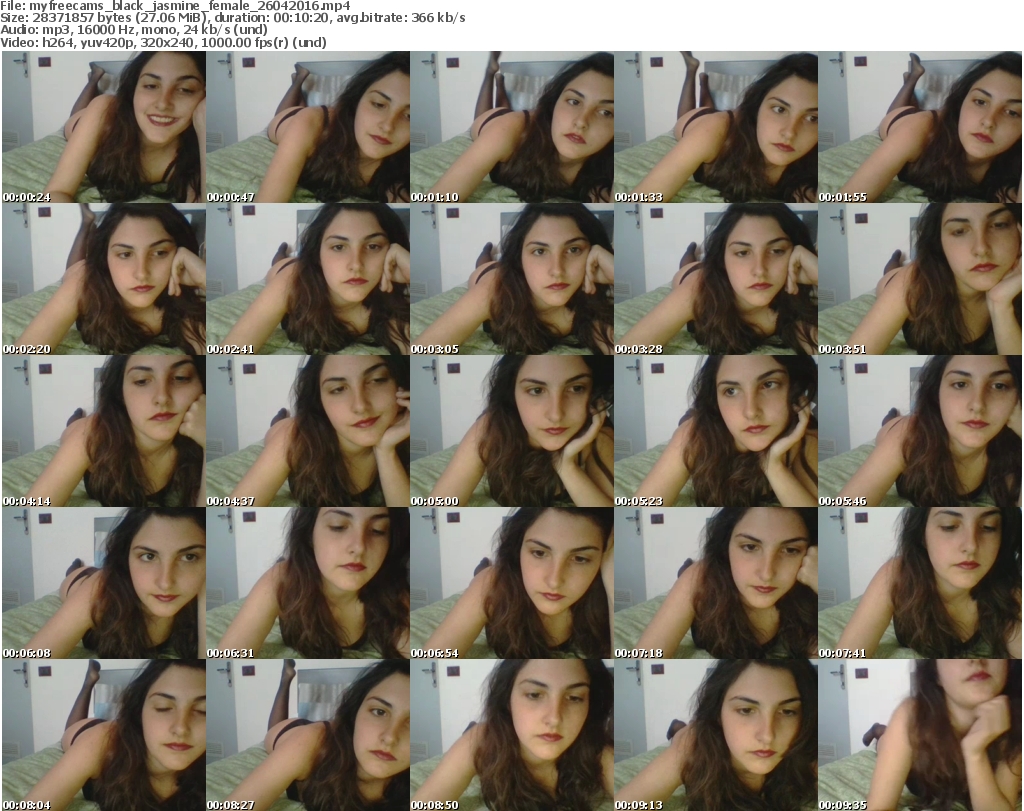The height and width of the screenshot is (811, 1024).
Task: Click the Audio mp3 info line
Action: coord(134,30)
